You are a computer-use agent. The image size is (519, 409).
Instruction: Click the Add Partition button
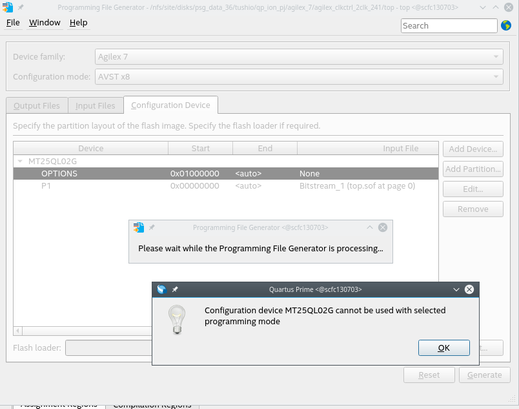coord(473,169)
